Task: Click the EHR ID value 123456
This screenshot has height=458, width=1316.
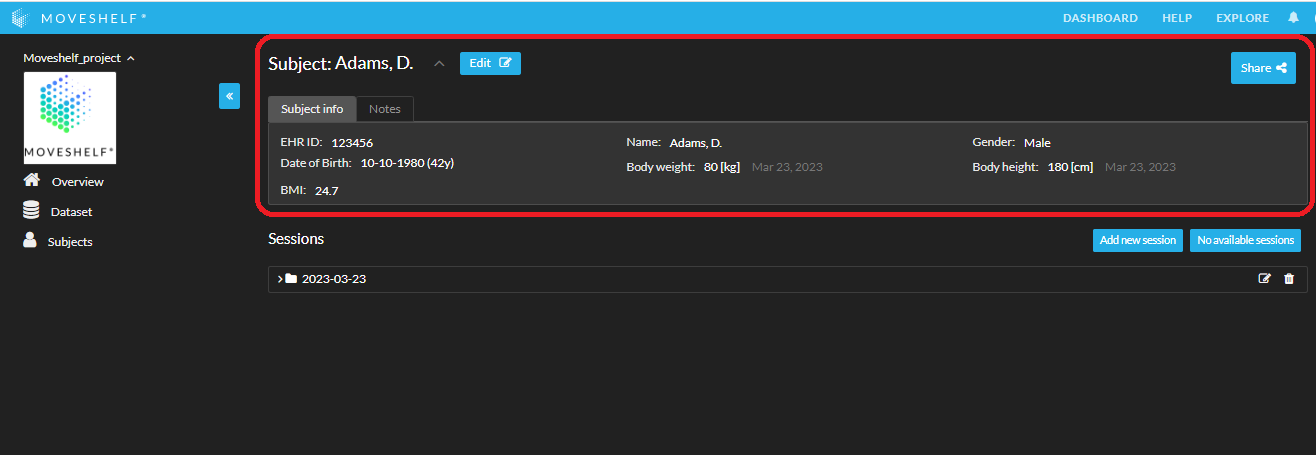Action: (352, 143)
